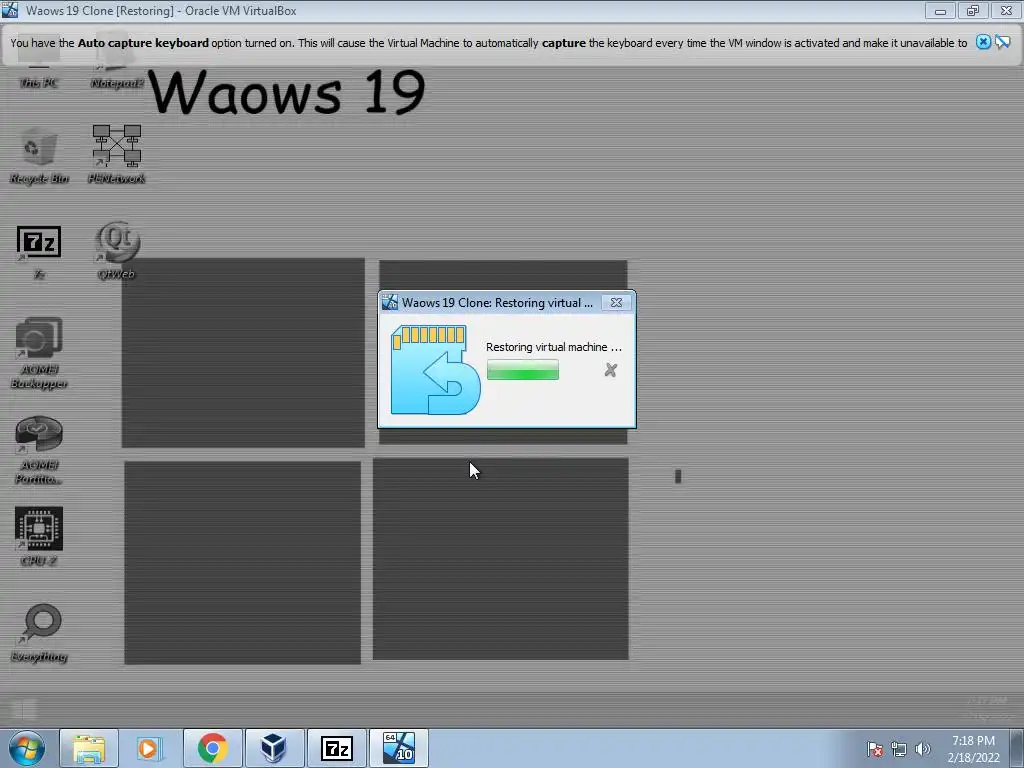The height and width of the screenshot is (768, 1024).
Task: Switch to 7z taskbar window
Action: pyautogui.click(x=337, y=748)
